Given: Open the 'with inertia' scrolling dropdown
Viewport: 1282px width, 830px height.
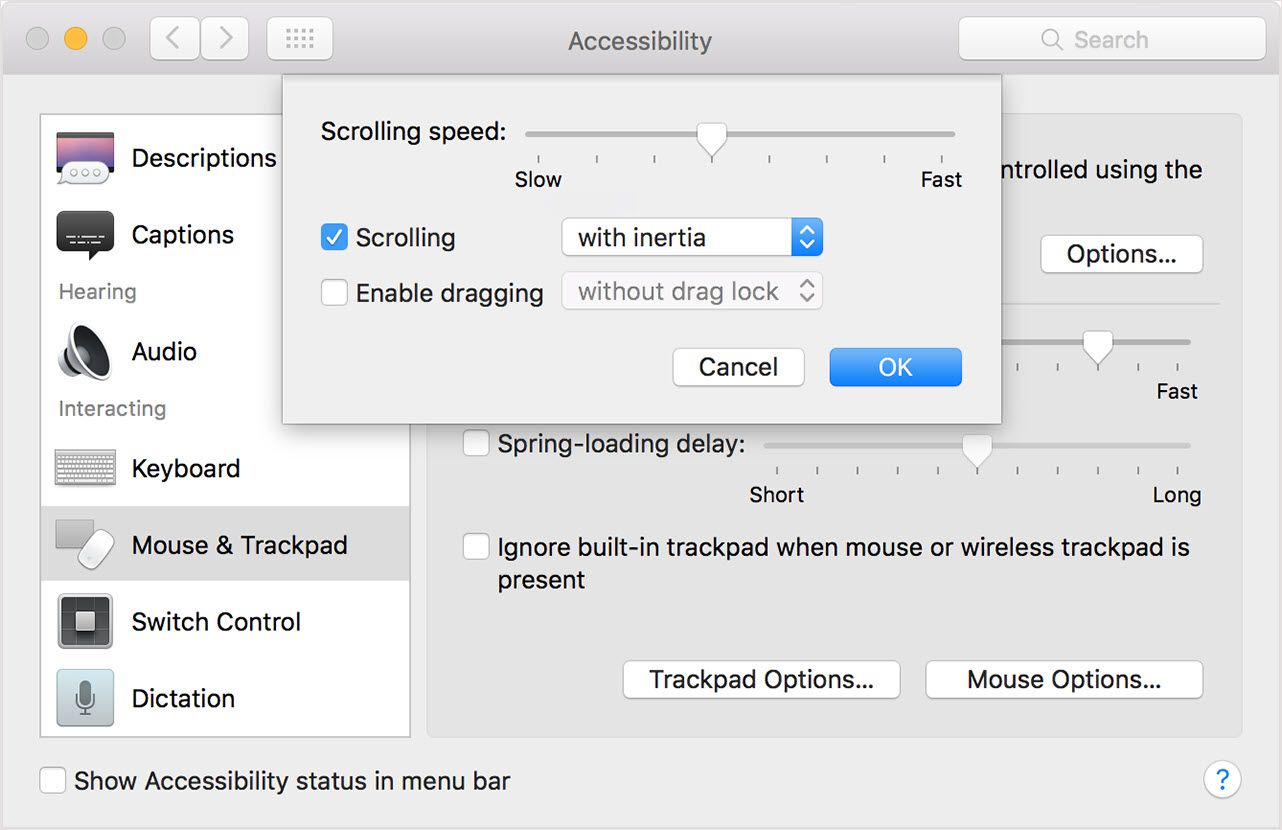Looking at the screenshot, I should click(692, 237).
